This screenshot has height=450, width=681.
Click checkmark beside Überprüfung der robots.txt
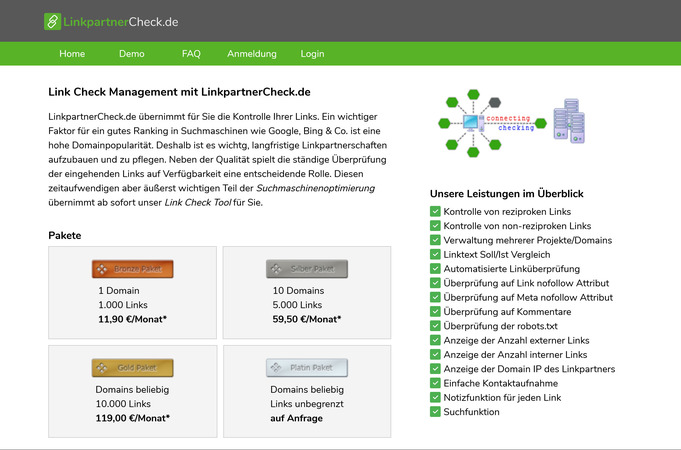pos(435,326)
